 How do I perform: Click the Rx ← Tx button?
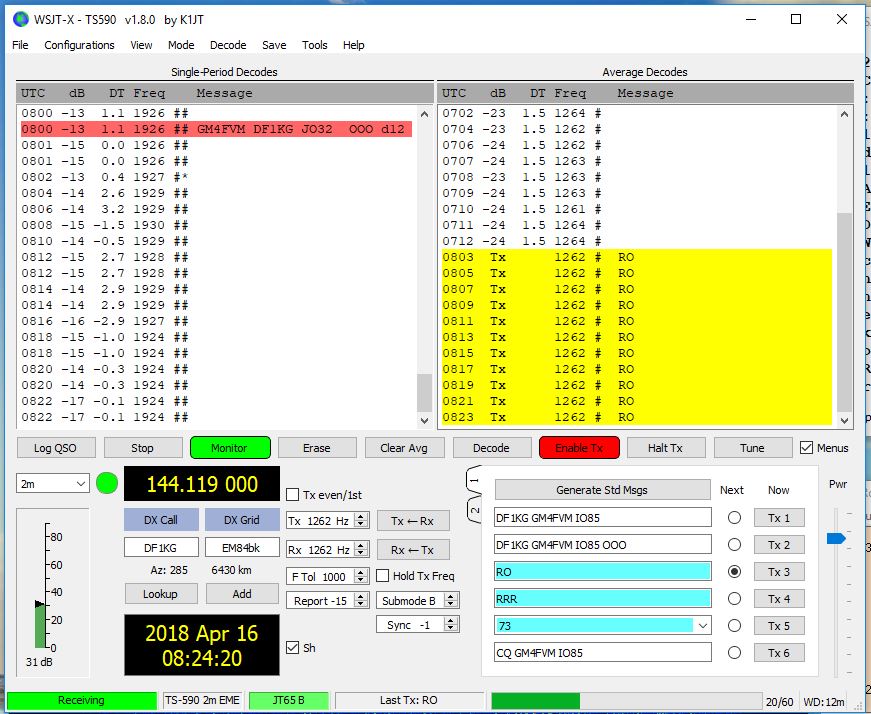pyautogui.click(x=413, y=550)
